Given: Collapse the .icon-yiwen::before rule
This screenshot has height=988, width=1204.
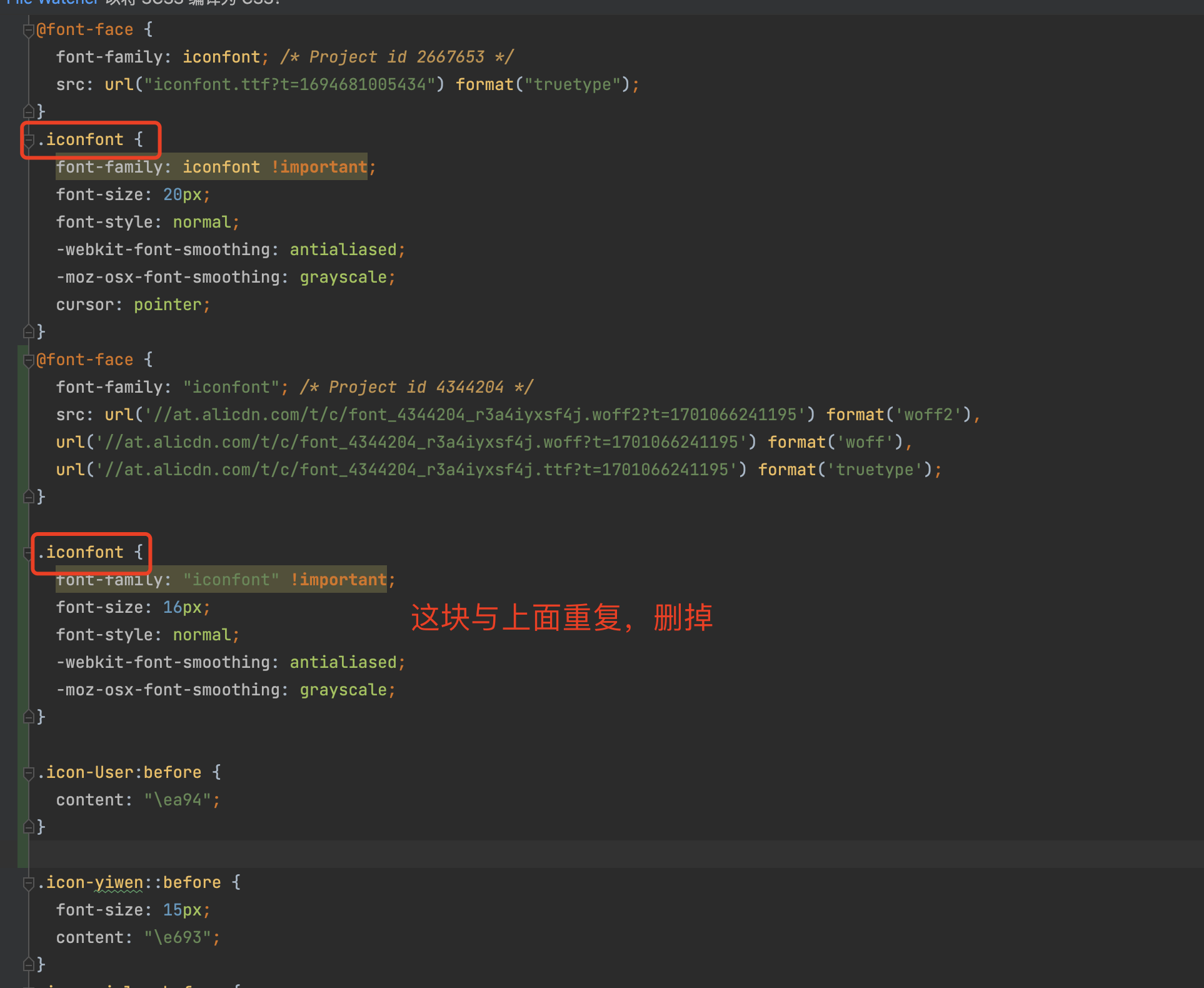Looking at the screenshot, I should 28,883.
